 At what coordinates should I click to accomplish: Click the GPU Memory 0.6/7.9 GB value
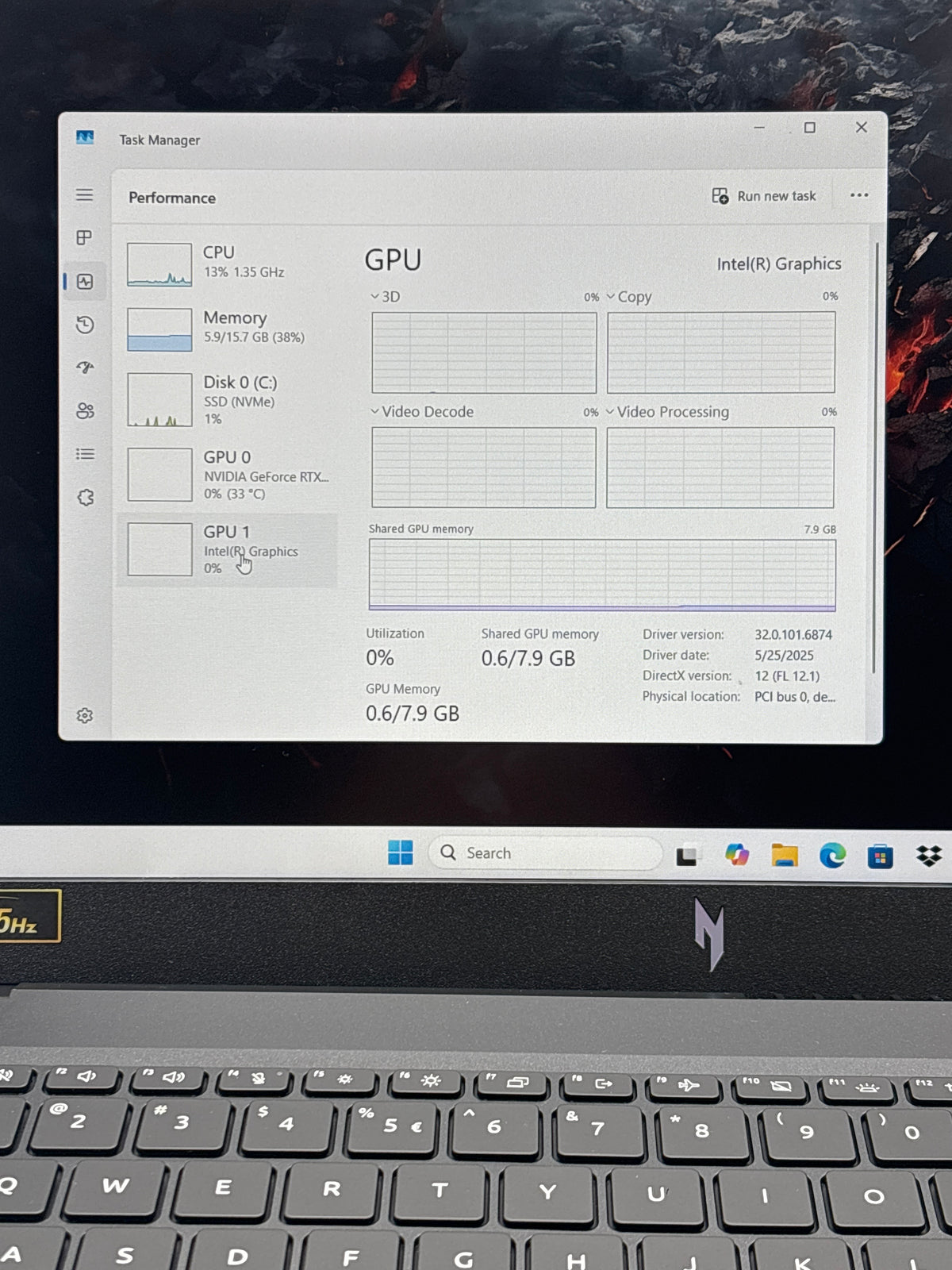(x=413, y=714)
